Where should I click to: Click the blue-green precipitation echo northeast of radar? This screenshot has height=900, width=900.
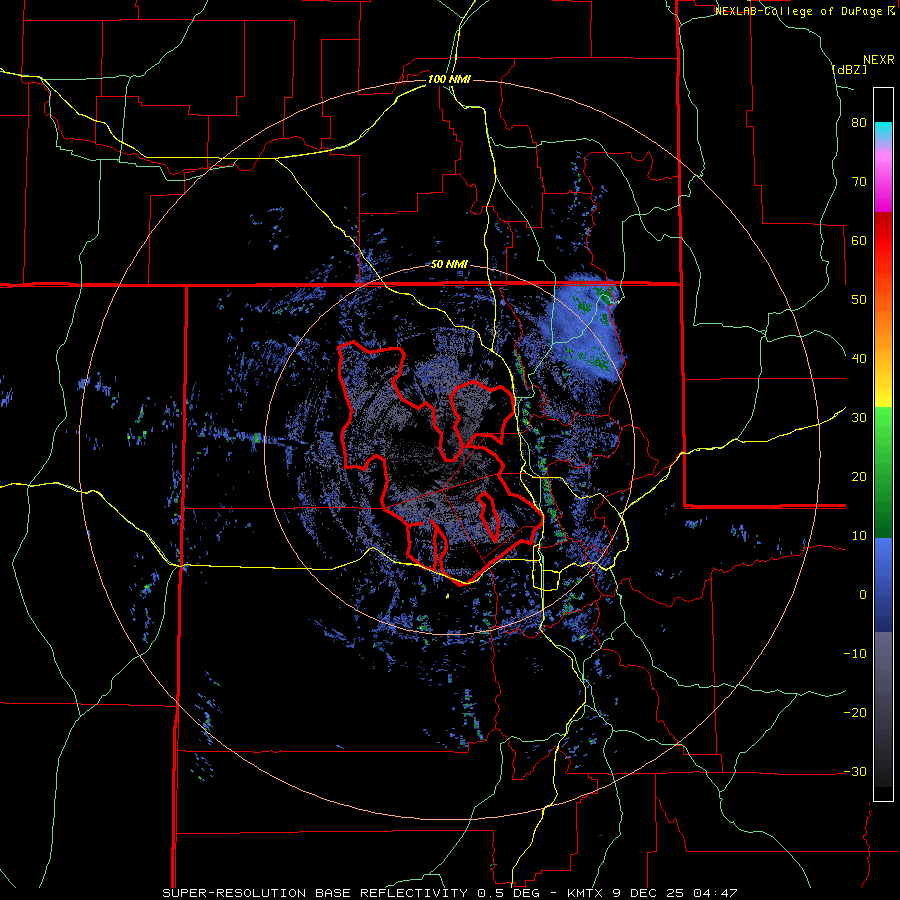coord(583,327)
